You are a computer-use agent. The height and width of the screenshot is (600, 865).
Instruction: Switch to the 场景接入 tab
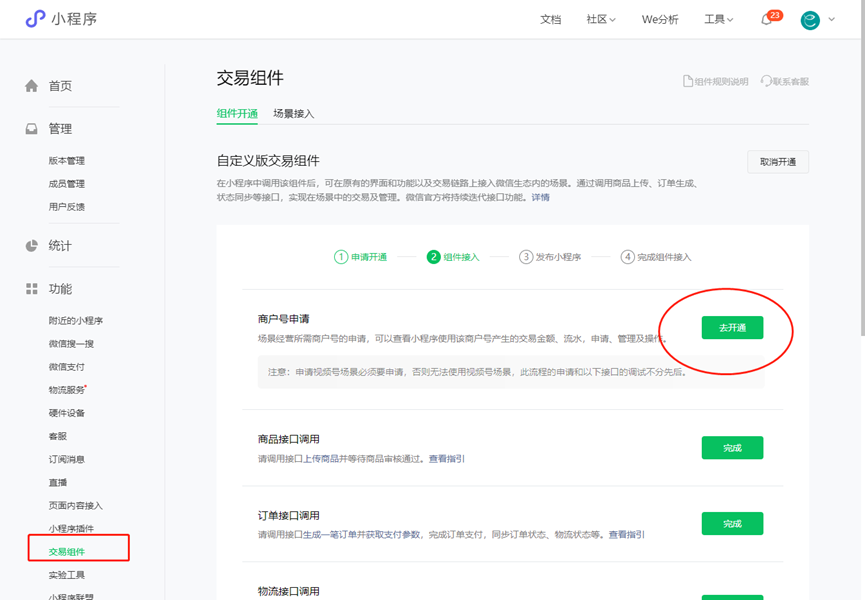[x=294, y=114]
